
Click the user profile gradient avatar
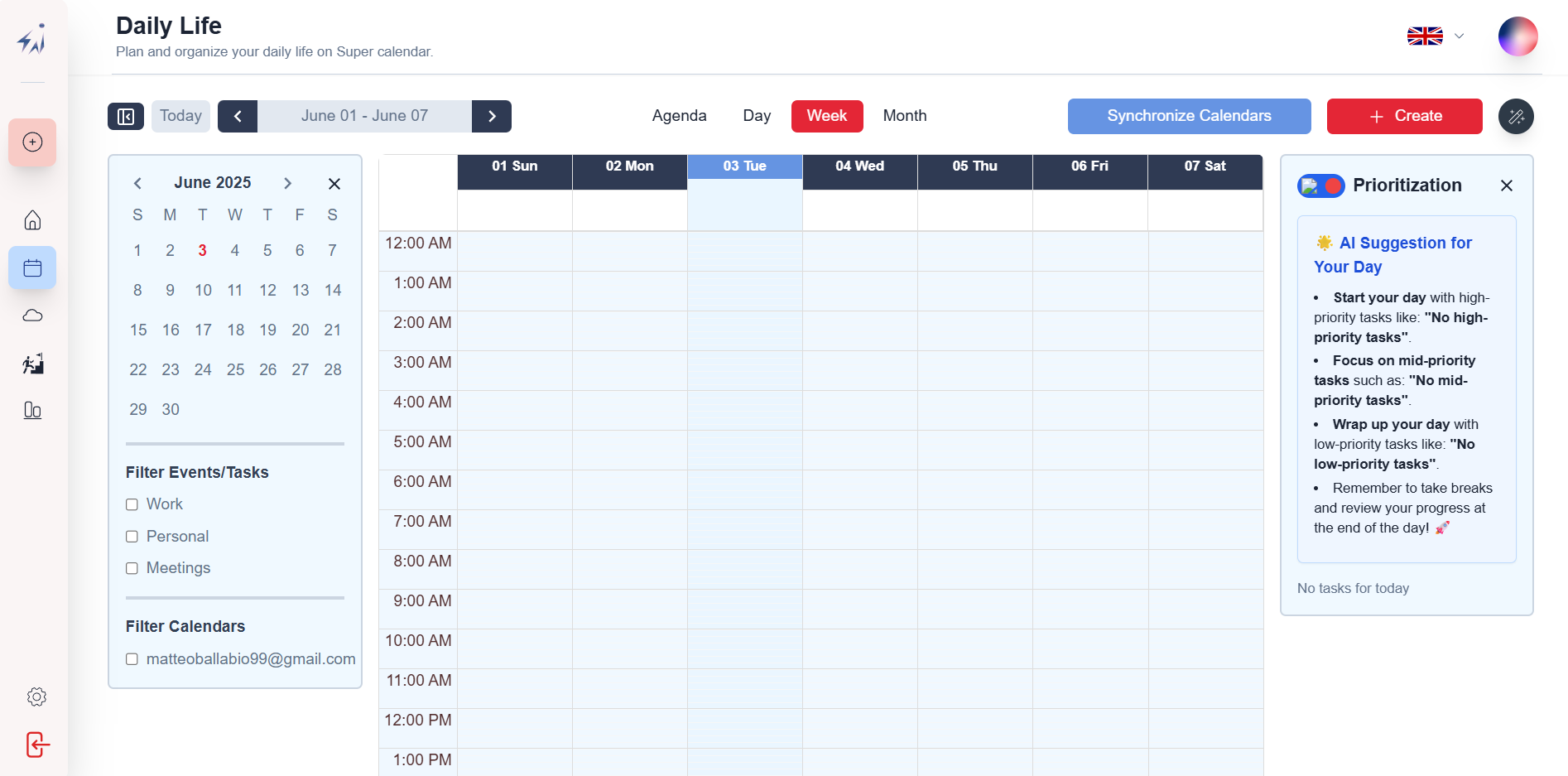(x=1517, y=36)
